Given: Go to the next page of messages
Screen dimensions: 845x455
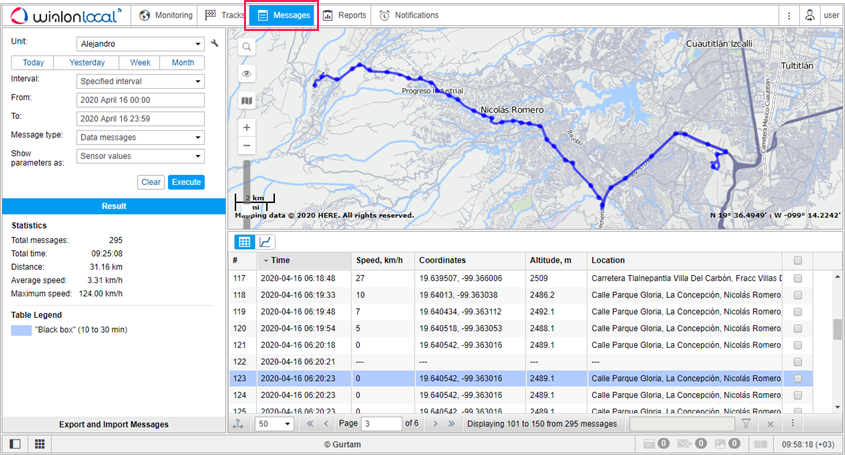Looking at the screenshot, I should (435, 424).
